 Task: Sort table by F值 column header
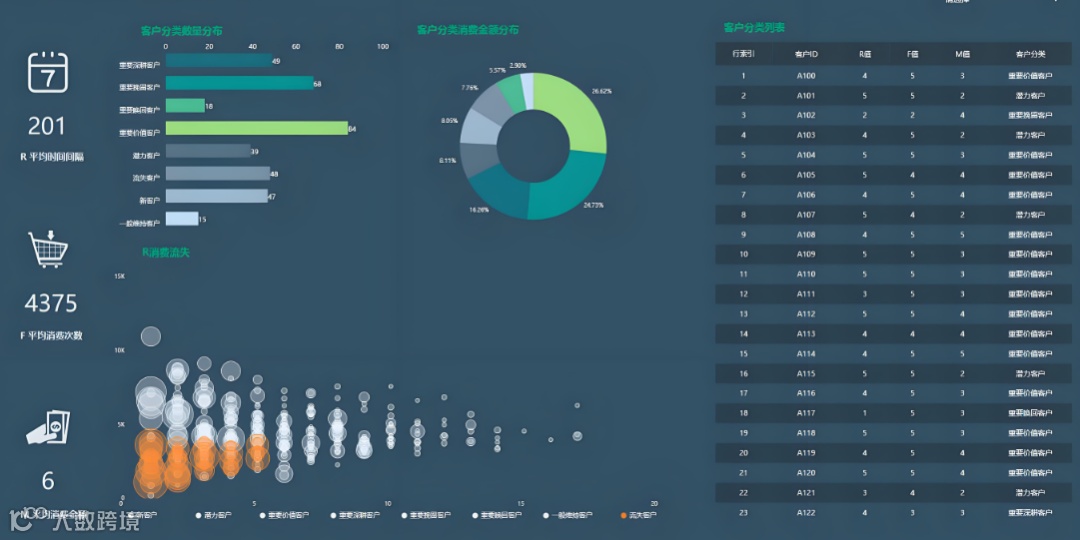coord(913,54)
